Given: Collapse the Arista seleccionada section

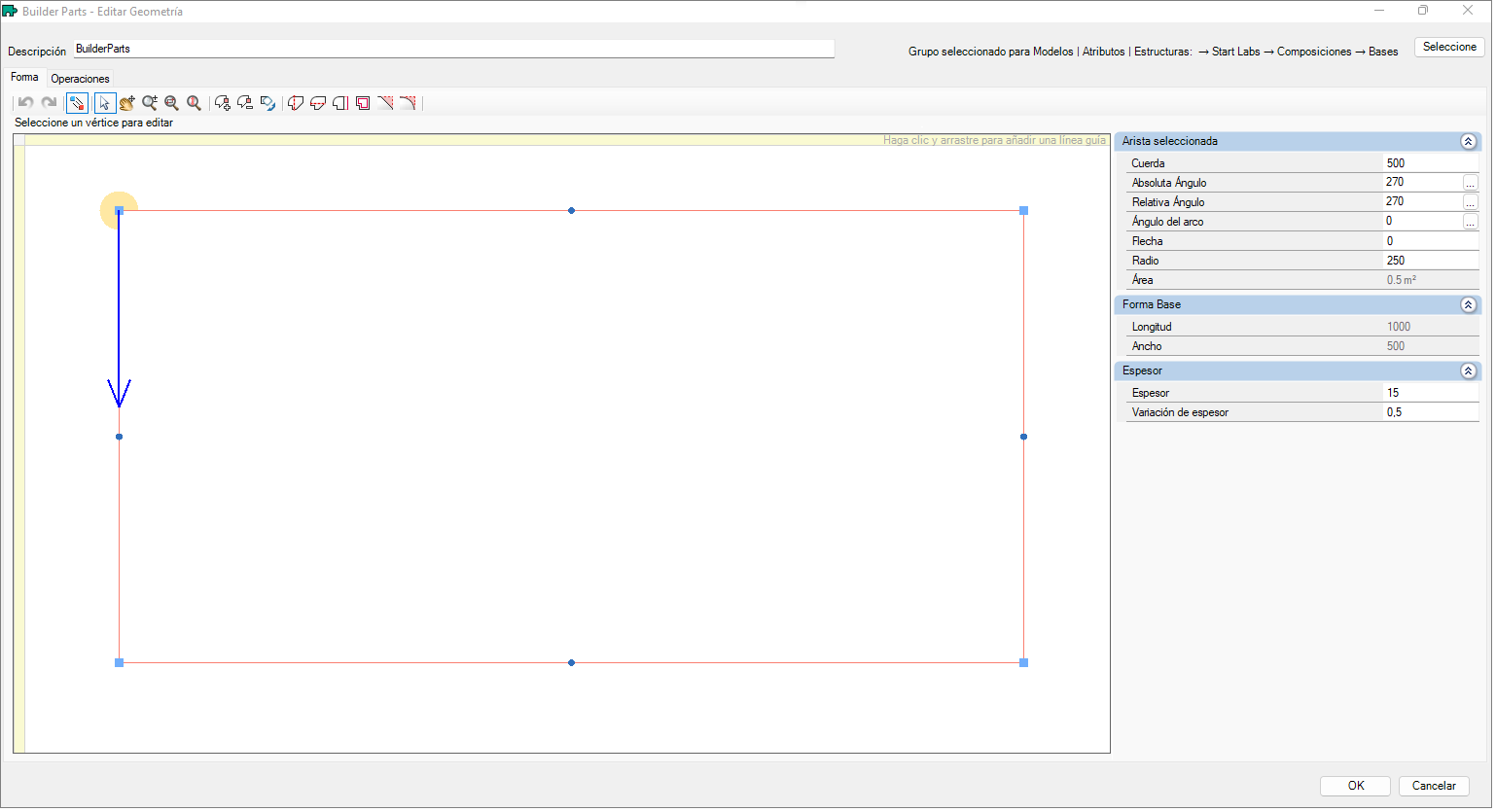Looking at the screenshot, I should pos(1469,142).
